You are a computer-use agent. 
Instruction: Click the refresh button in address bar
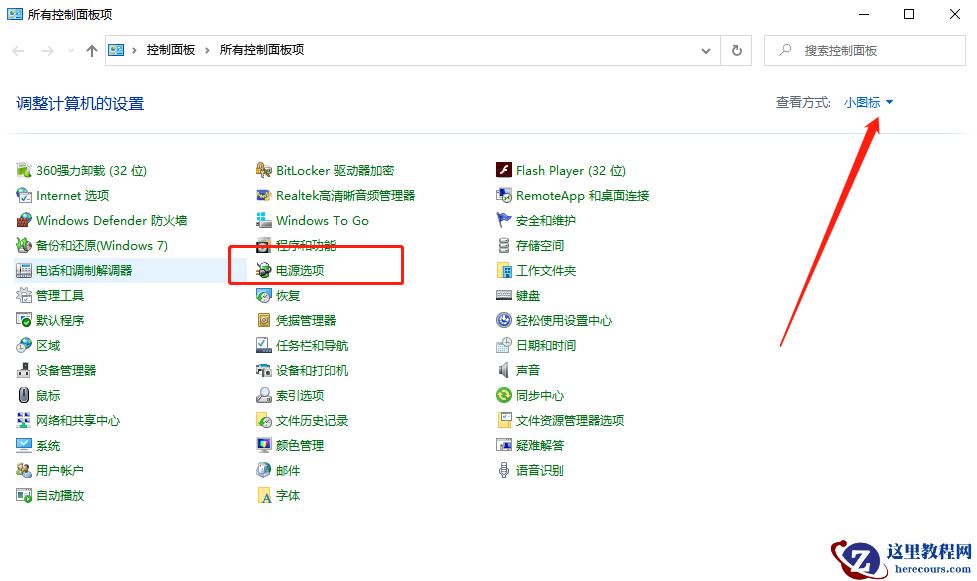tap(737, 50)
